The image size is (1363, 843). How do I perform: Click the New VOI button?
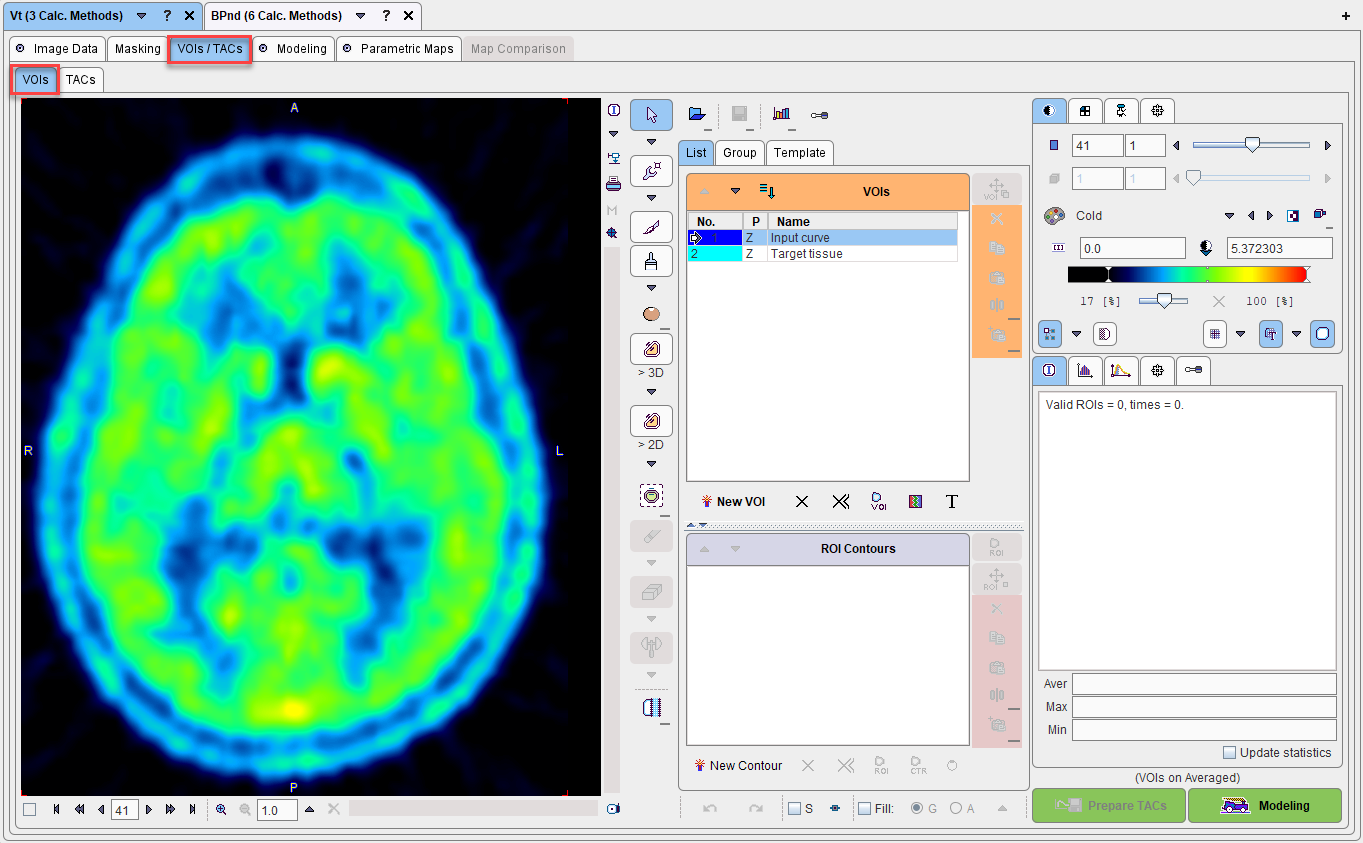[732, 502]
